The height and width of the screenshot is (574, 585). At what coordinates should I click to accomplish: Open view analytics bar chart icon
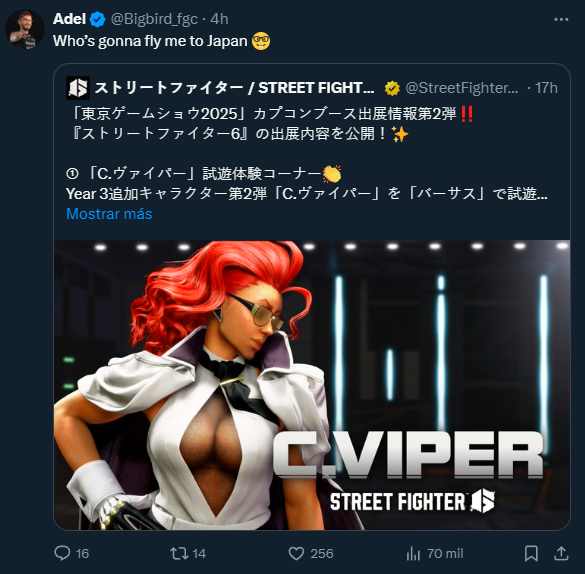pos(413,553)
